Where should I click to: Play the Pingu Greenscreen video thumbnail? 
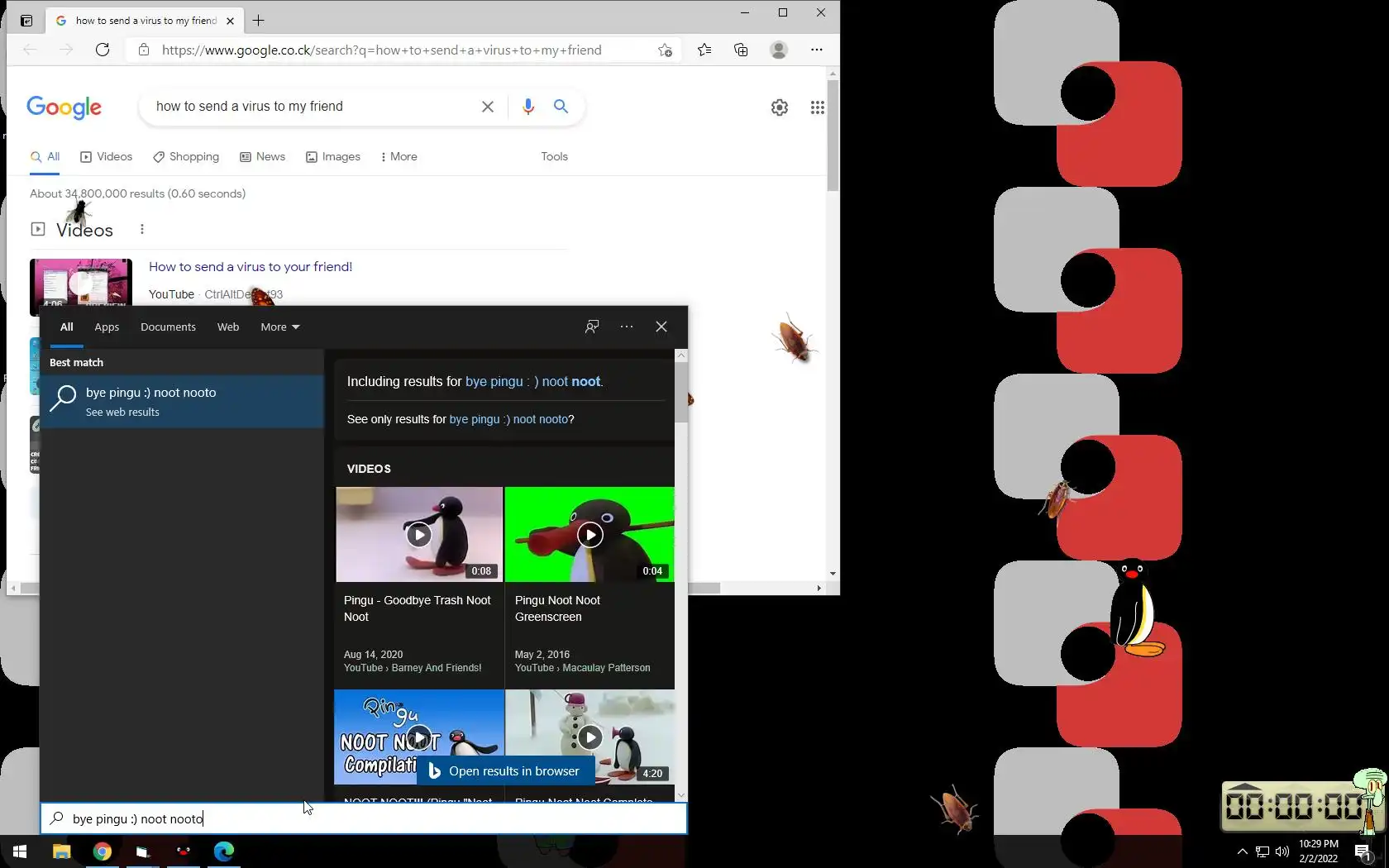point(589,535)
